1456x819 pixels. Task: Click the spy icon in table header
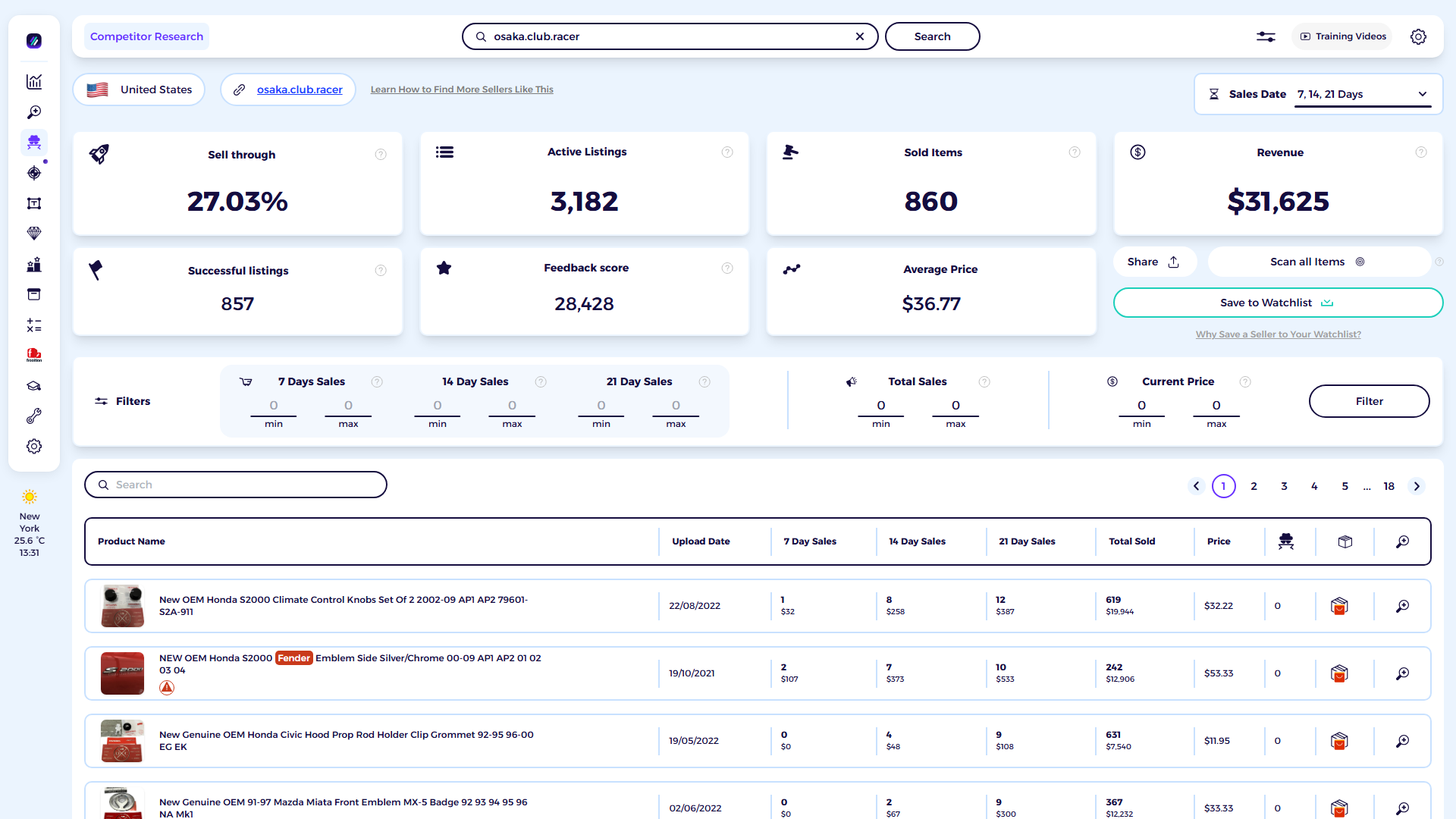tap(1286, 541)
